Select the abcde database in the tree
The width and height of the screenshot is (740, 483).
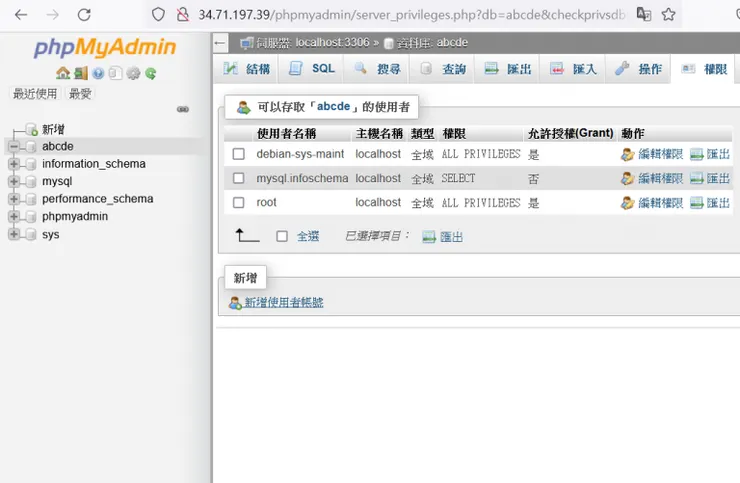pyautogui.click(x=58, y=146)
